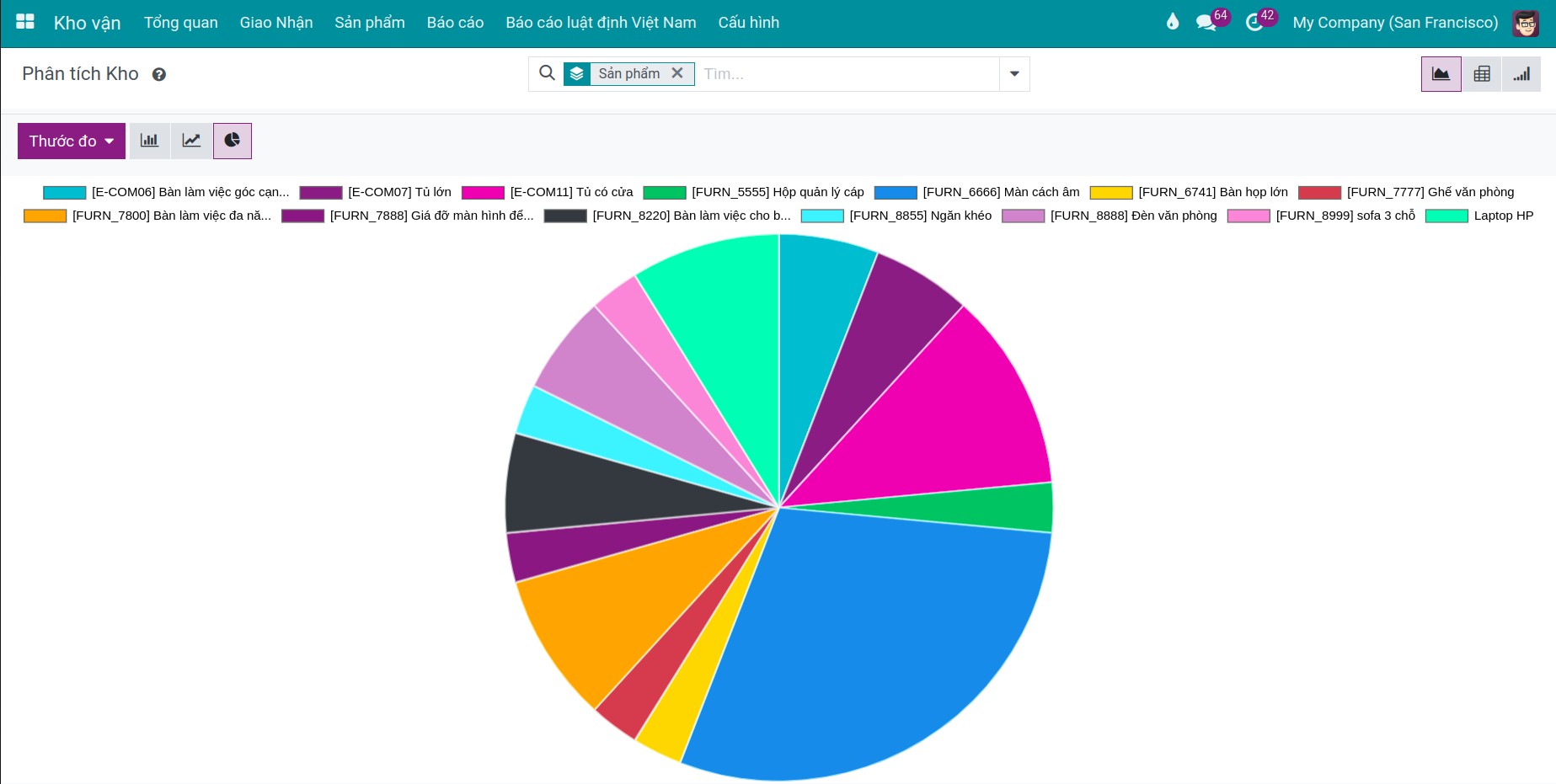Open the messages chat icon

point(1206,23)
